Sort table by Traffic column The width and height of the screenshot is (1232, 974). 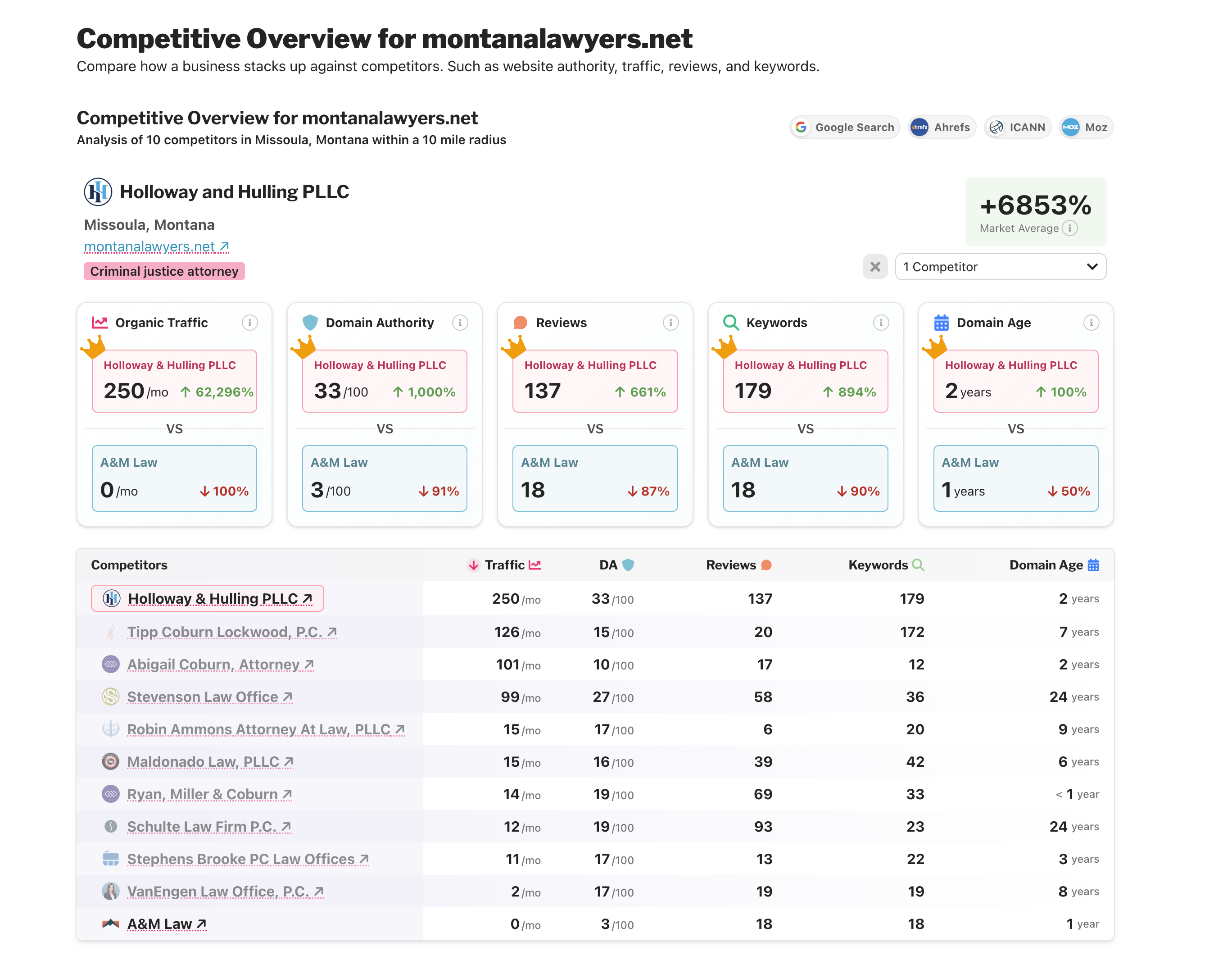pos(504,565)
